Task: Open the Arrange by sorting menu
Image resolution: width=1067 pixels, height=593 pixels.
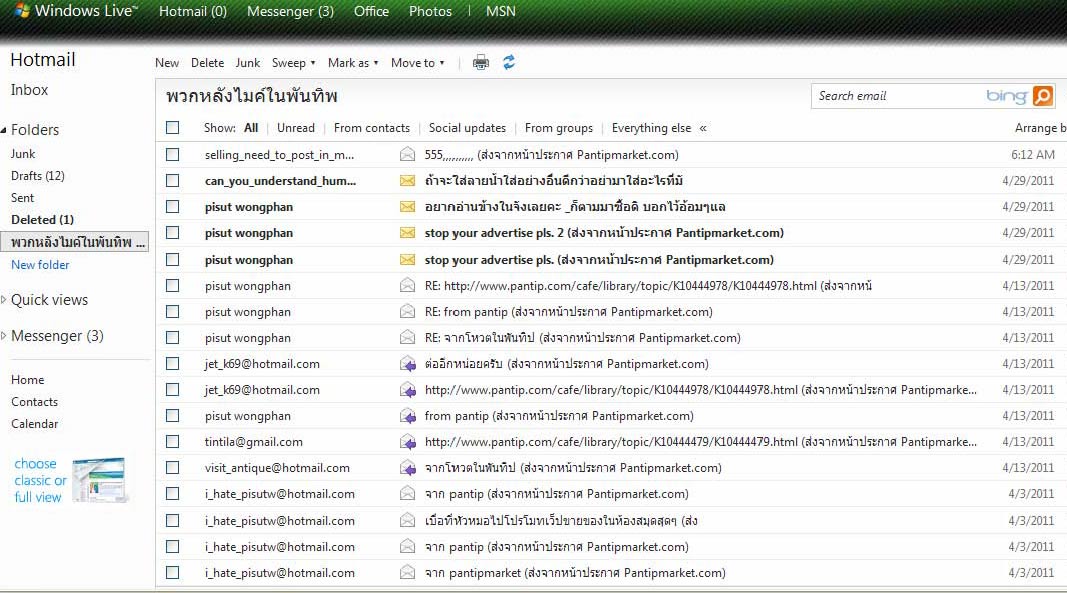Action: pyautogui.click(x=1040, y=128)
